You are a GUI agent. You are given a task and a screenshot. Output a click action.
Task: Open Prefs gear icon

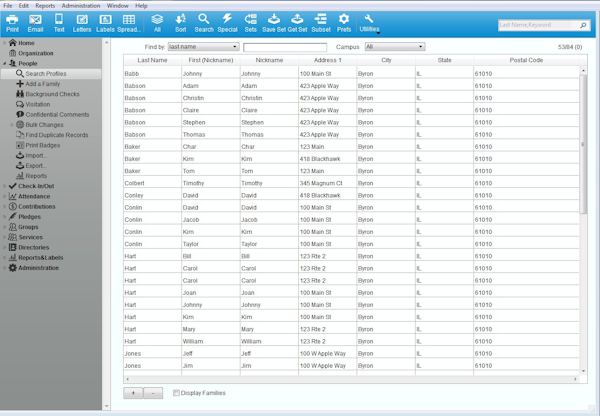pos(344,23)
